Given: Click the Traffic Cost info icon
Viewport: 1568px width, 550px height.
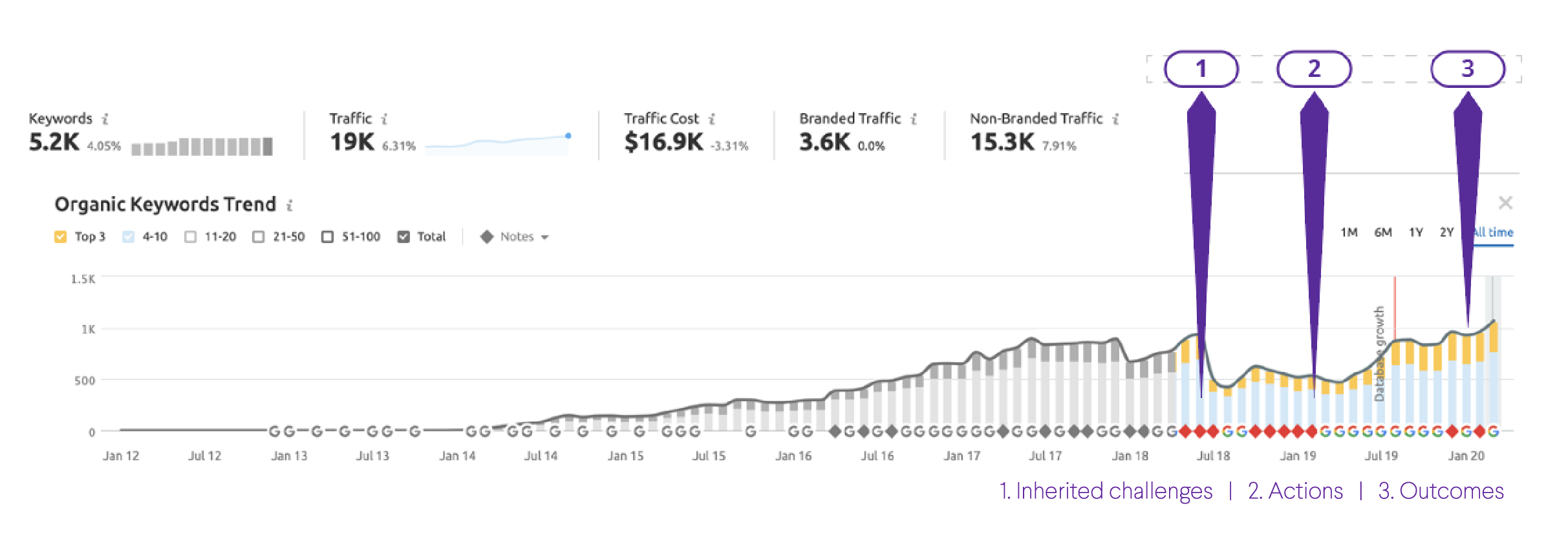Looking at the screenshot, I should pyautogui.click(x=712, y=119).
